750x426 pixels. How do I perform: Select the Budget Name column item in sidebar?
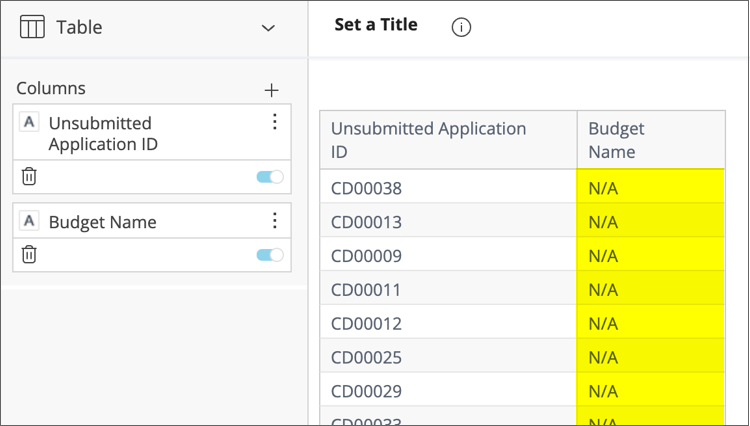pyautogui.click(x=102, y=222)
